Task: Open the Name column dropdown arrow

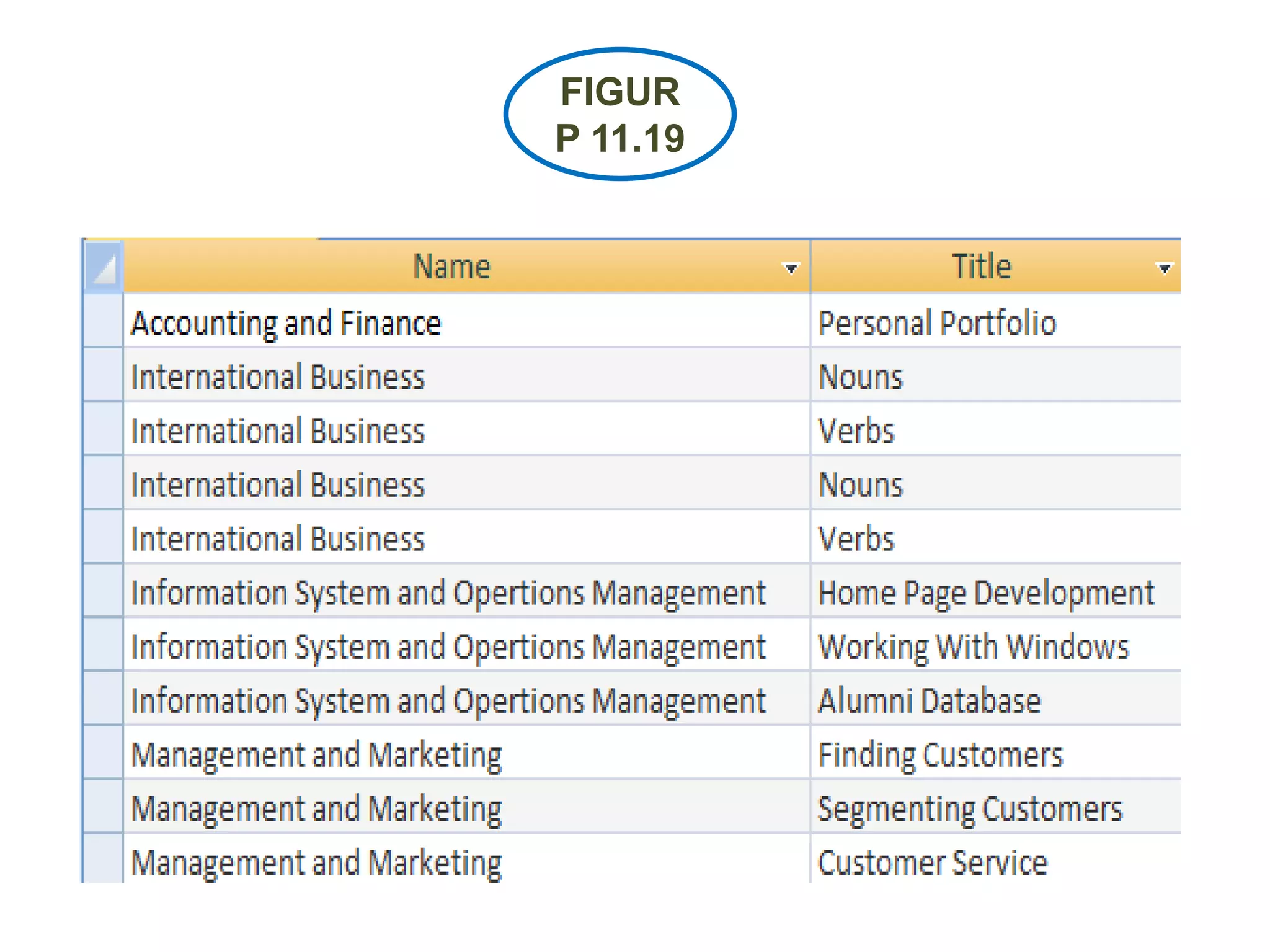Action: pyautogui.click(x=791, y=268)
